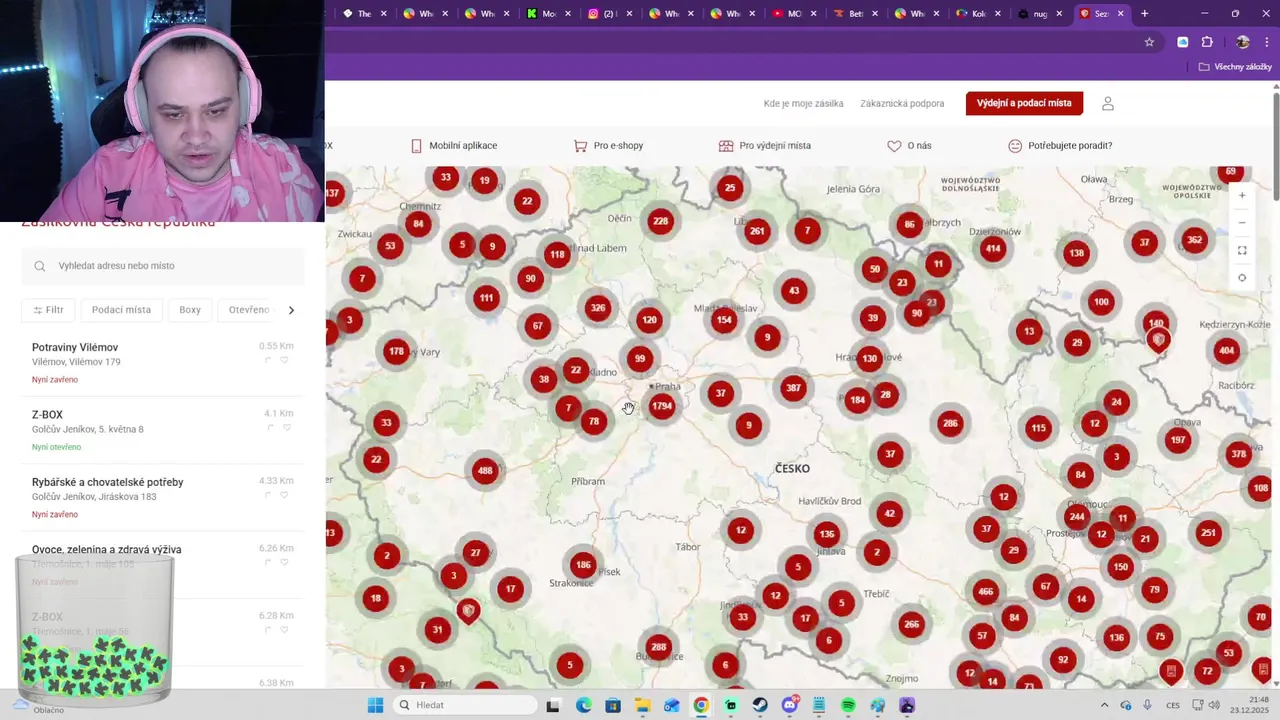Image resolution: width=1280 pixels, height=720 pixels.
Task: Click Výdejní a podací místa button
Action: [1024, 103]
